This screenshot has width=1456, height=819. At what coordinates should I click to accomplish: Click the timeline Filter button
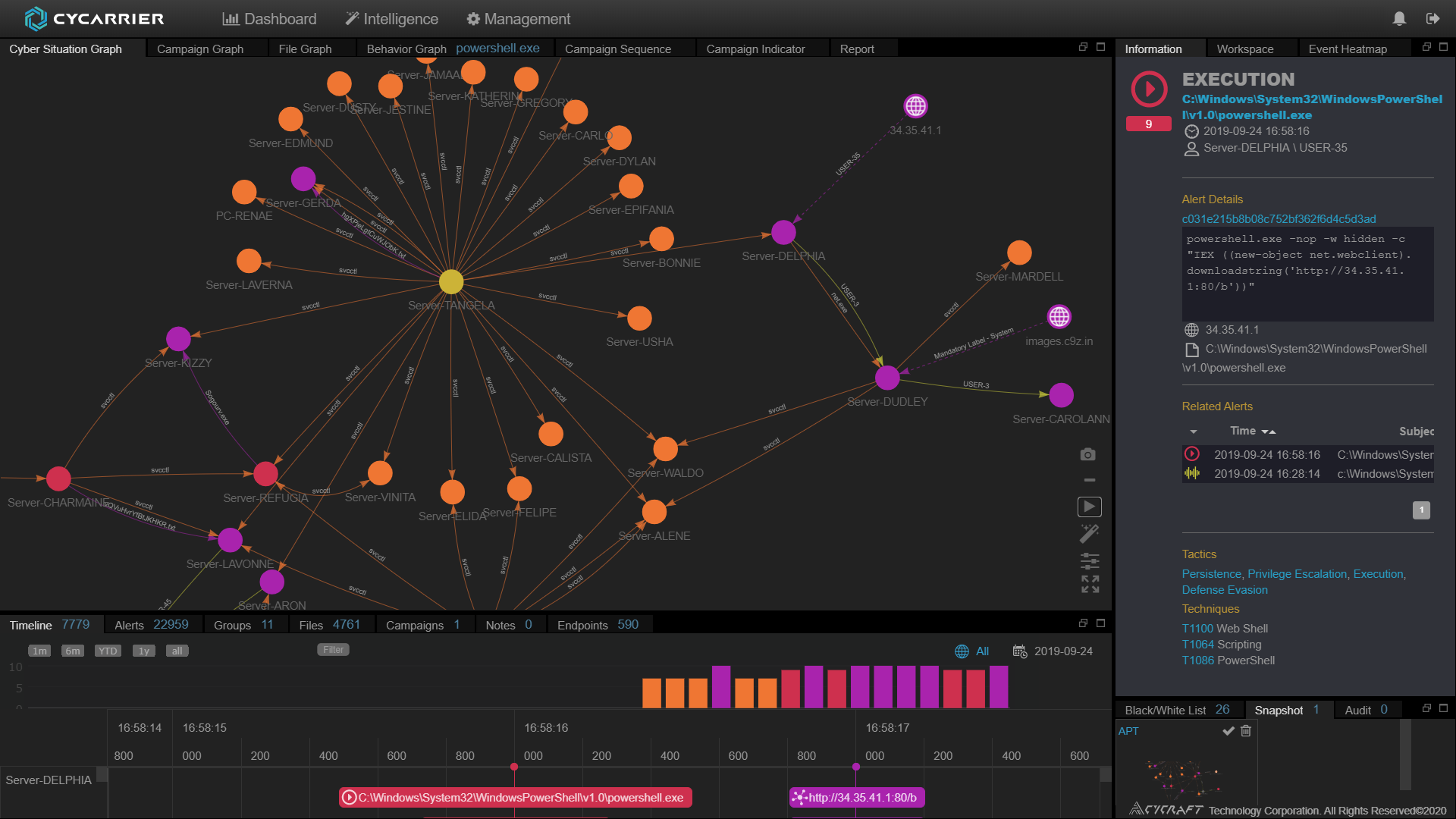[333, 650]
